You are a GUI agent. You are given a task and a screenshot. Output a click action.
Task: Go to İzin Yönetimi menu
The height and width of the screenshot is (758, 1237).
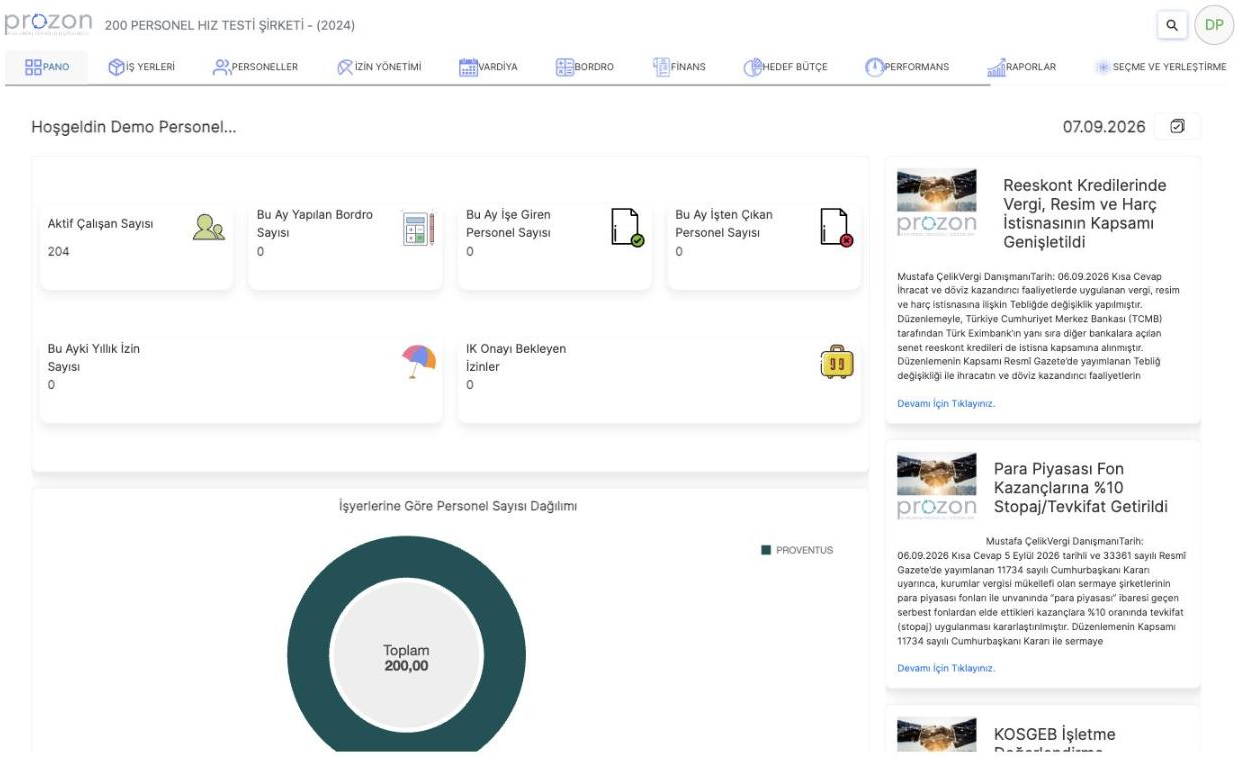tap(379, 67)
